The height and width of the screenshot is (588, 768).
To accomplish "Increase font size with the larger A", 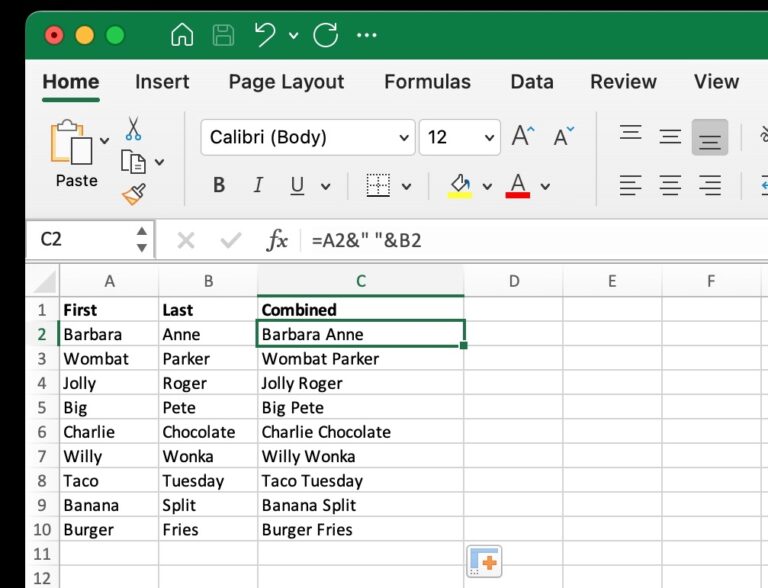I will tap(523, 136).
